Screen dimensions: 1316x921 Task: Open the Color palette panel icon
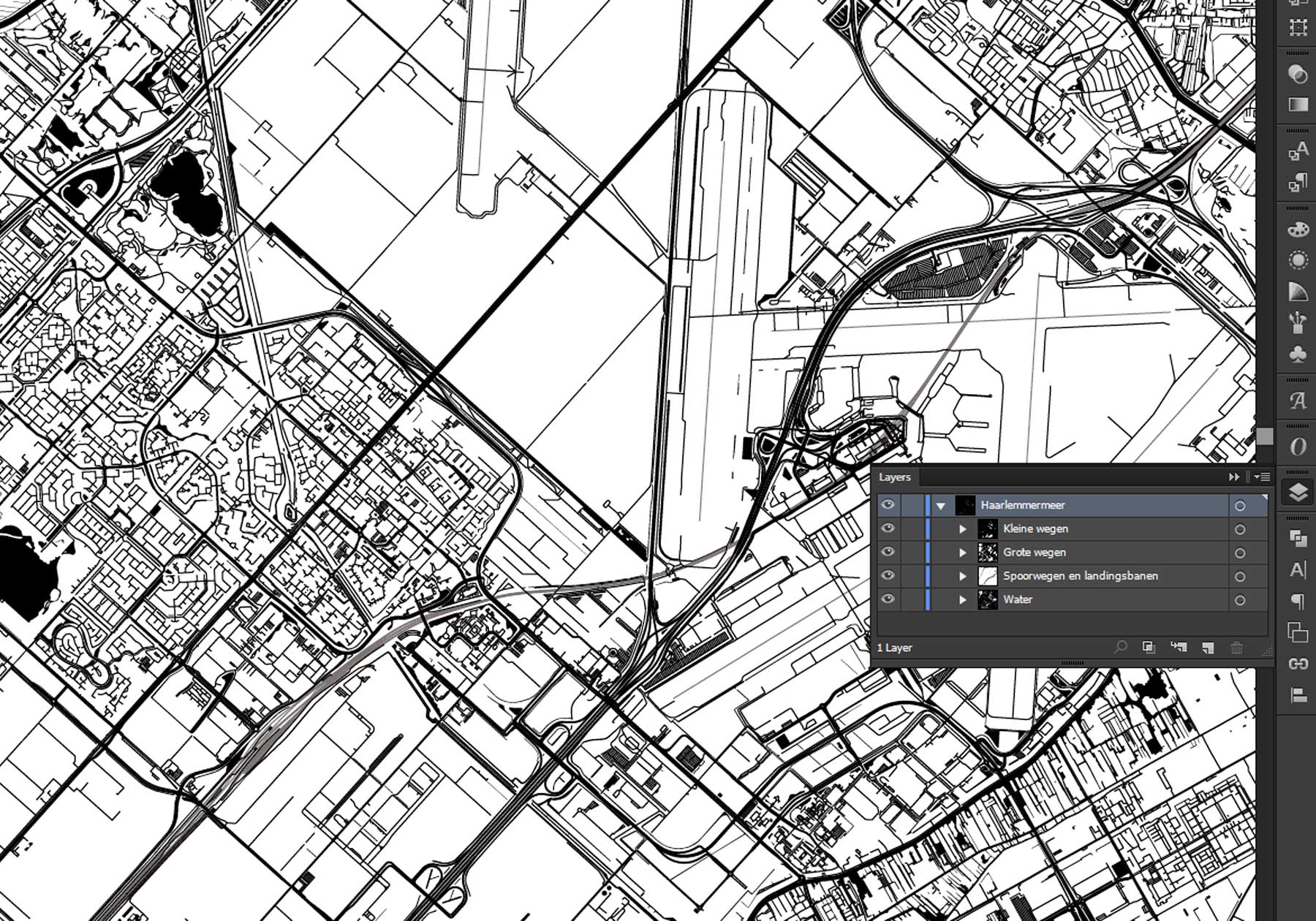1298,229
